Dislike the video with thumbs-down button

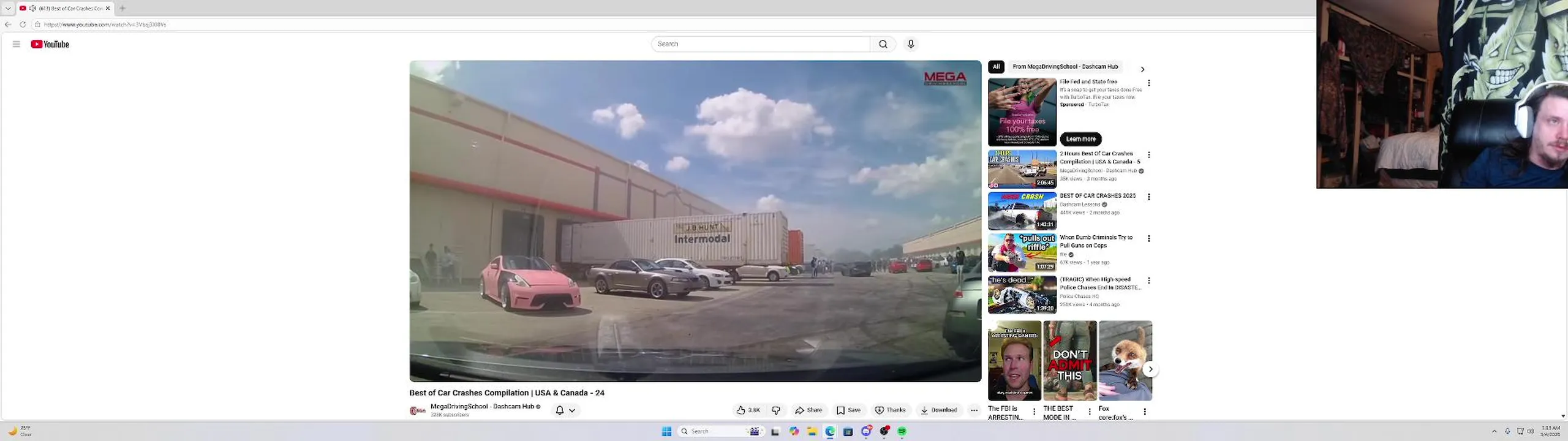[776, 410]
